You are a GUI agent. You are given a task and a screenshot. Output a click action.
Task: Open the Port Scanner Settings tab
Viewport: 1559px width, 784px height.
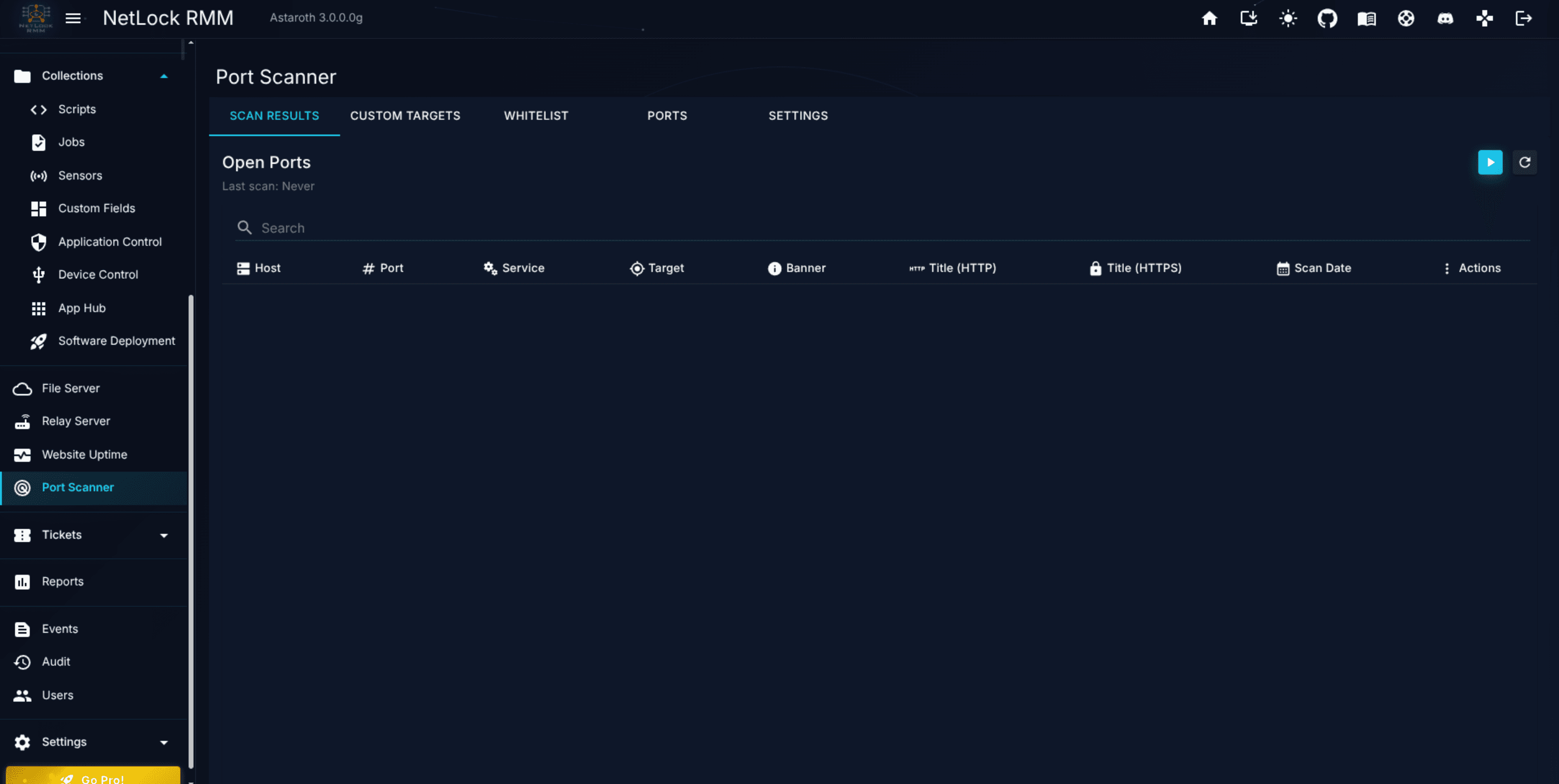point(798,116)
